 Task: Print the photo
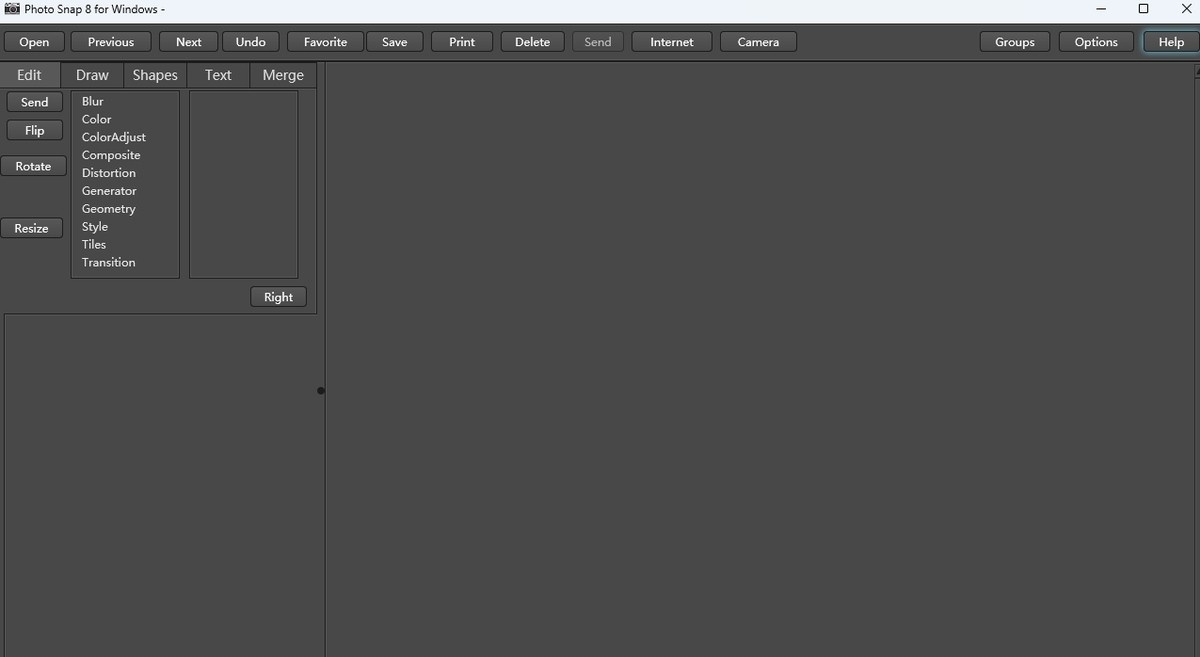click(x=462, y=42)
